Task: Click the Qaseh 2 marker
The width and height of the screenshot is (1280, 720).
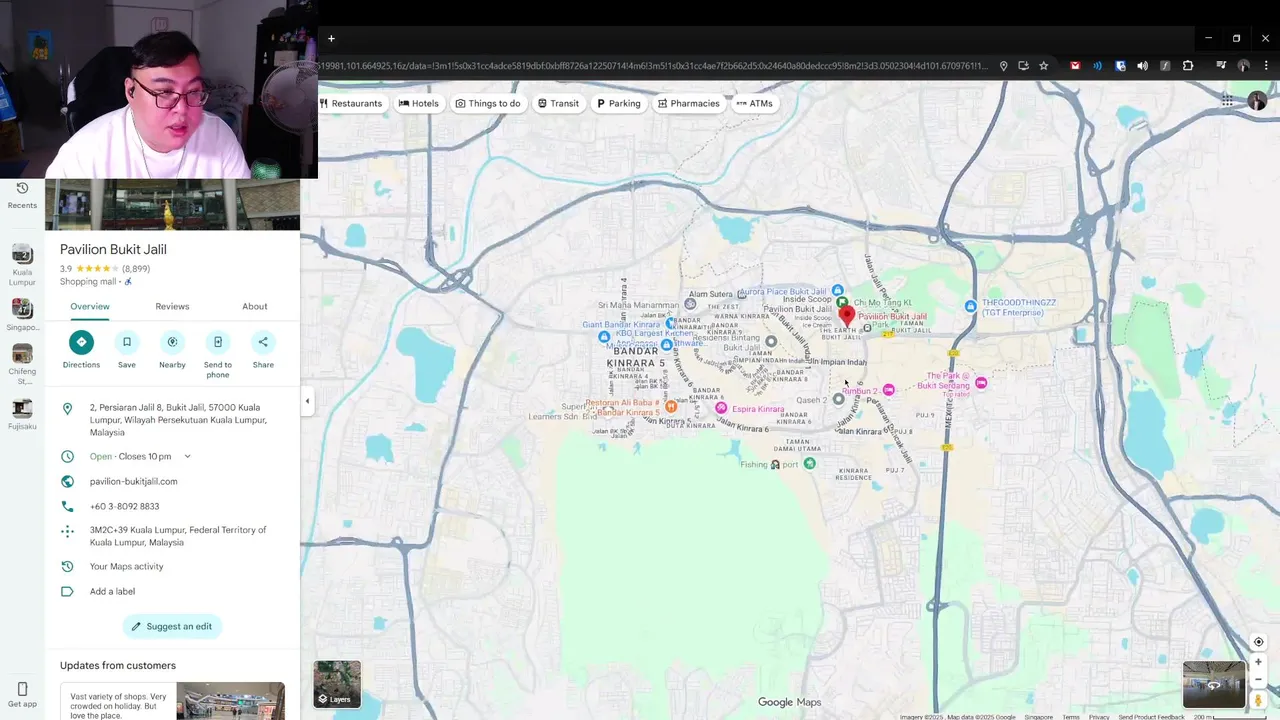Action: point(838,399)
